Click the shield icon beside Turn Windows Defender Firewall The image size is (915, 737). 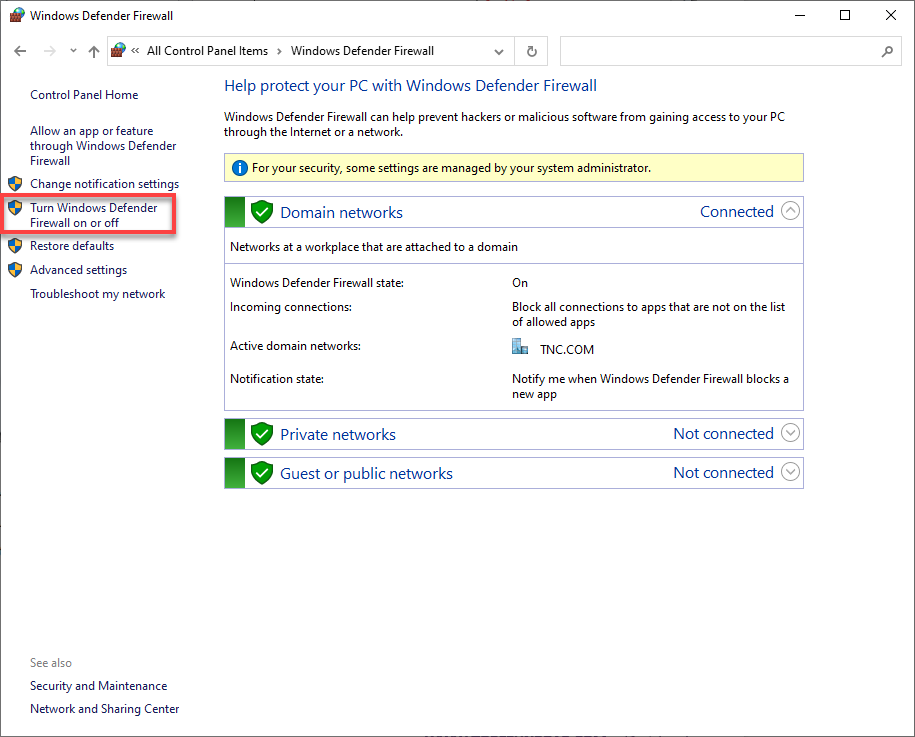tap(15, 208)
